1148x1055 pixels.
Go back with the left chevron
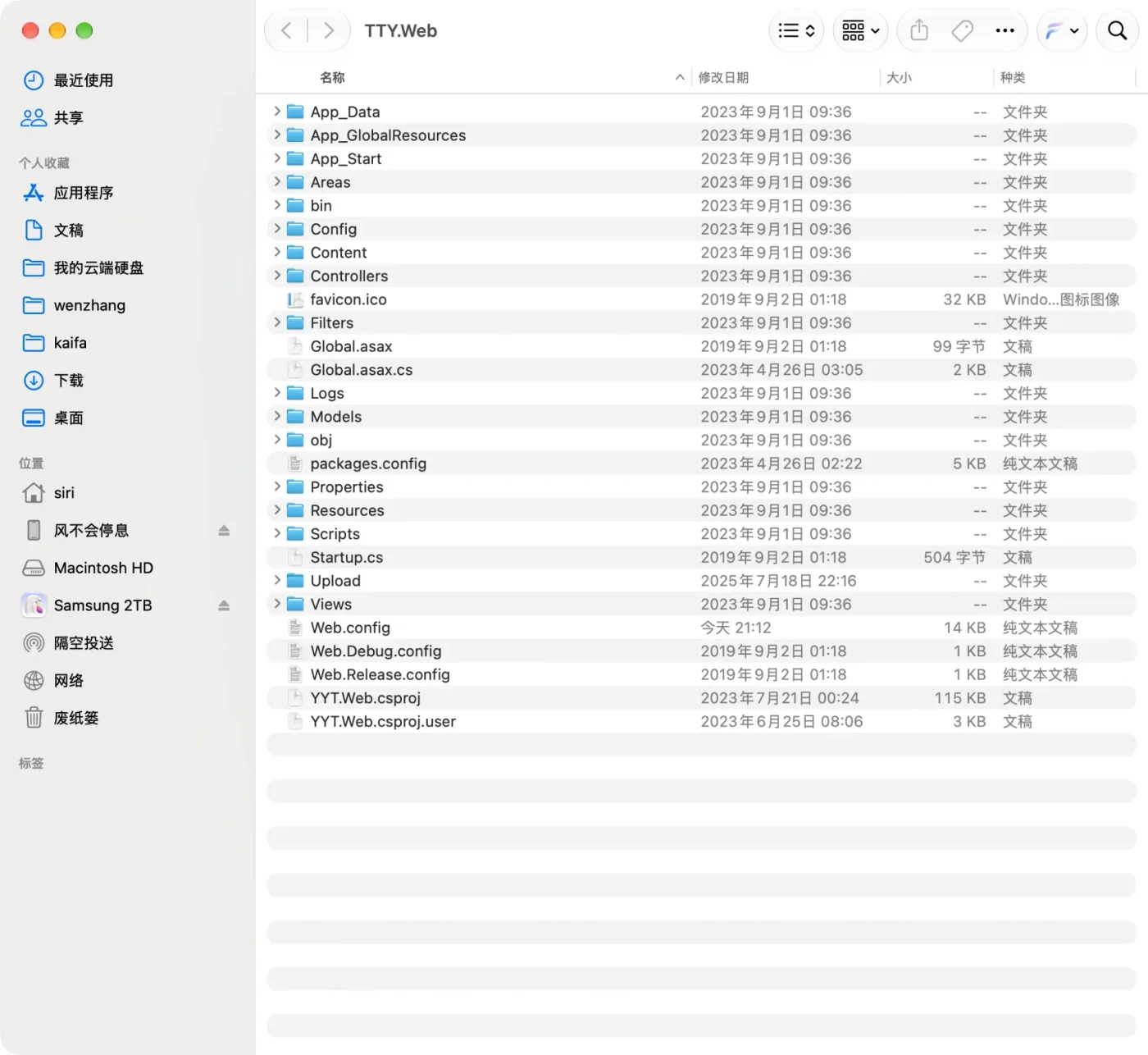pyautogui.click(x=286, y=31)
